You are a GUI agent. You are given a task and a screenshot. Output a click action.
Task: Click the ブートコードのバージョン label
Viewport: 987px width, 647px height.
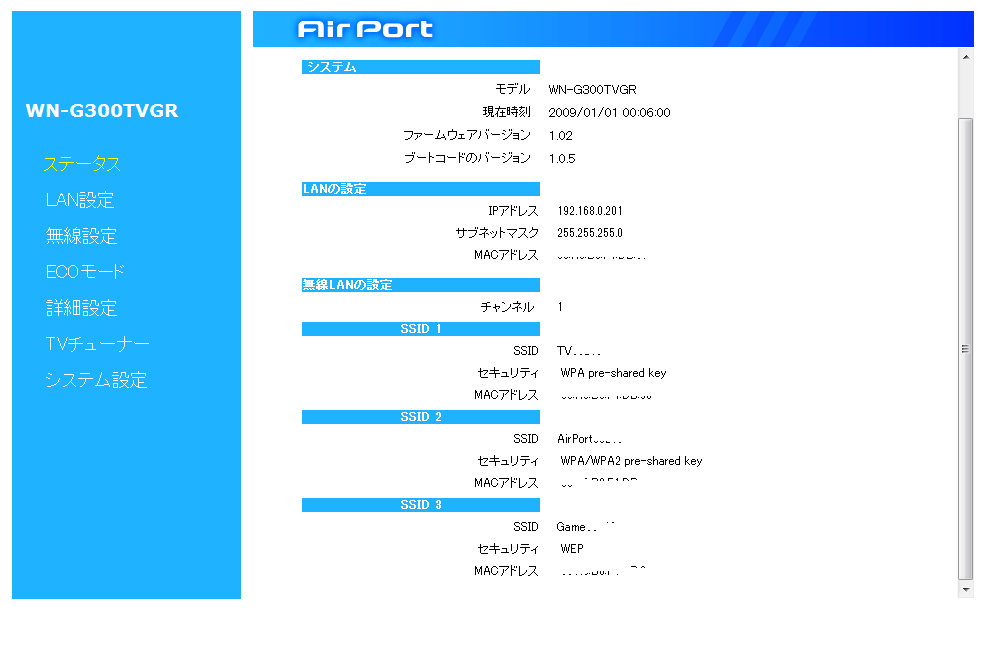tap(467, 158)
